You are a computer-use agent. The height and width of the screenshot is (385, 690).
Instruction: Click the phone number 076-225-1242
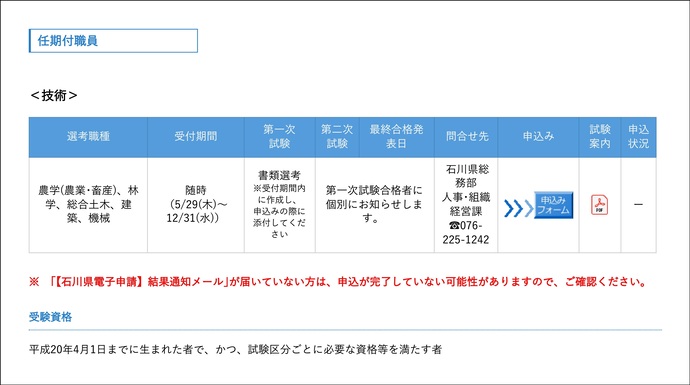pos(466,233)
